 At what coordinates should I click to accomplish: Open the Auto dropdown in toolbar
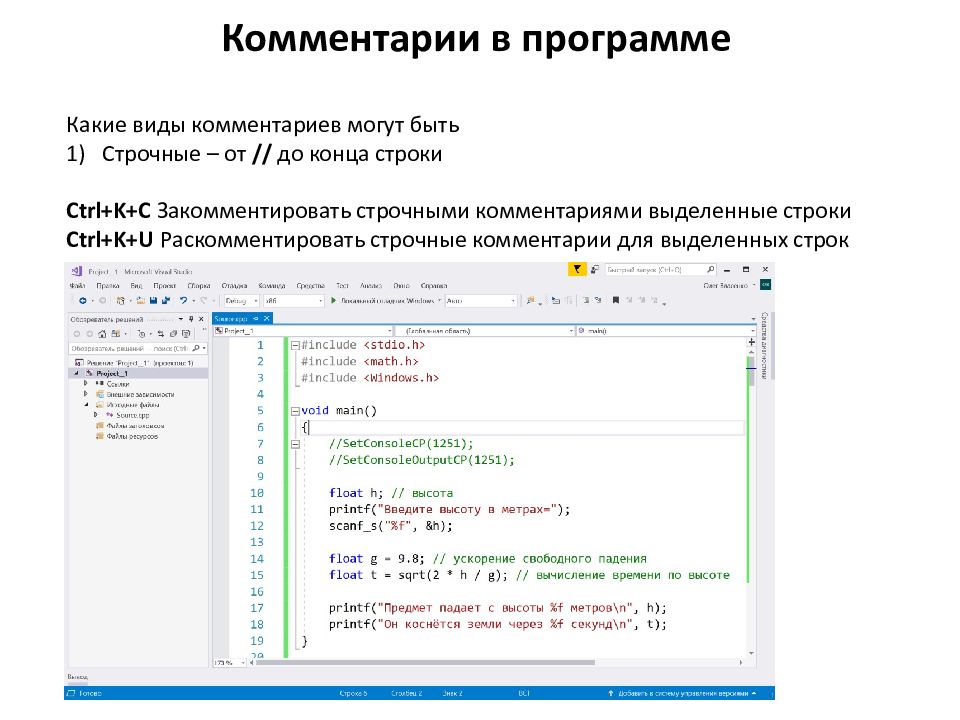coord(481,301)
